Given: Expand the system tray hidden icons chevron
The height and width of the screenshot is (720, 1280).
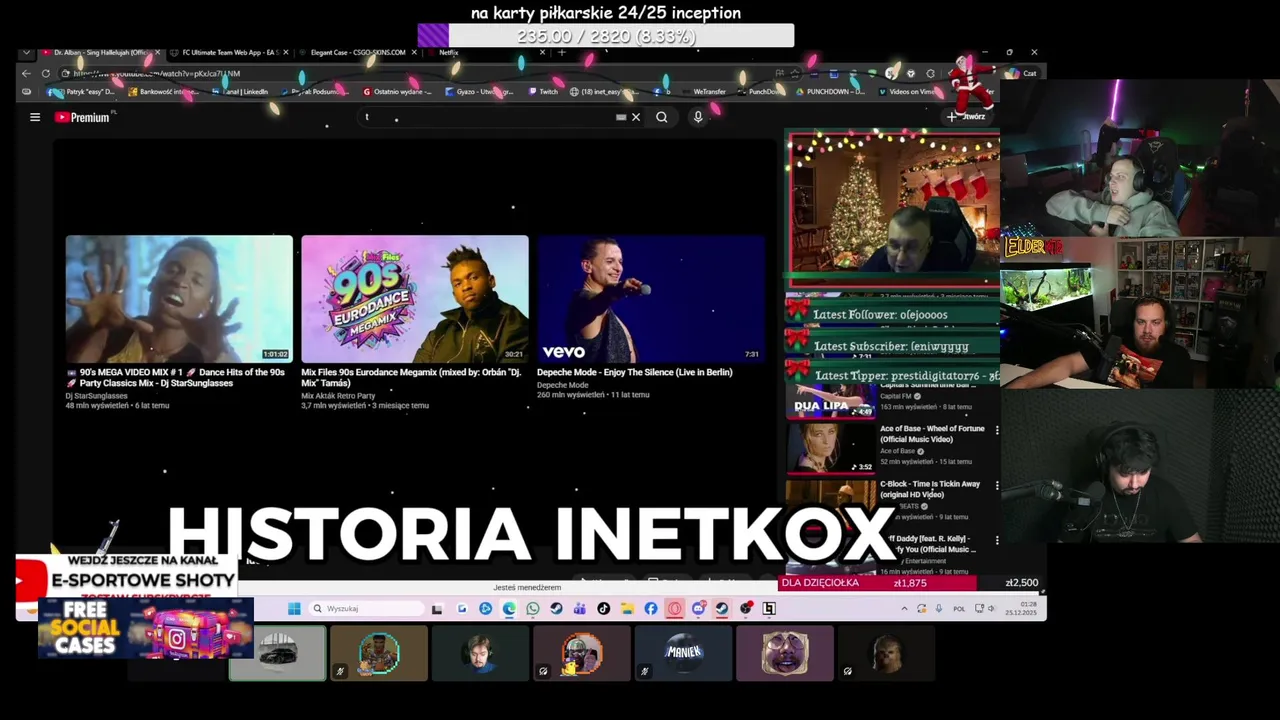Looking at the screenshot, I should pos(904,608).
